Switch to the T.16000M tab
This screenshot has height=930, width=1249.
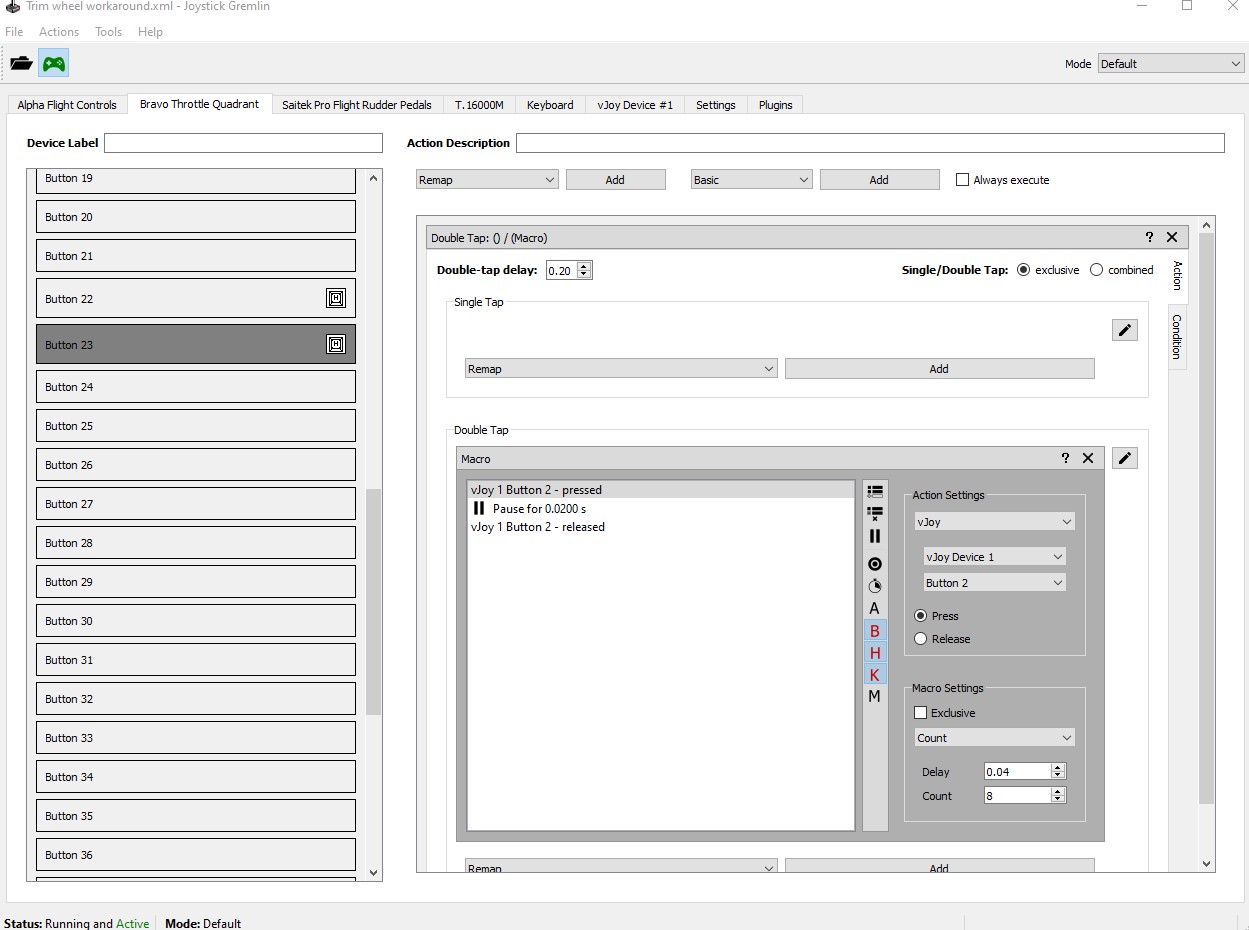[479, 105]
